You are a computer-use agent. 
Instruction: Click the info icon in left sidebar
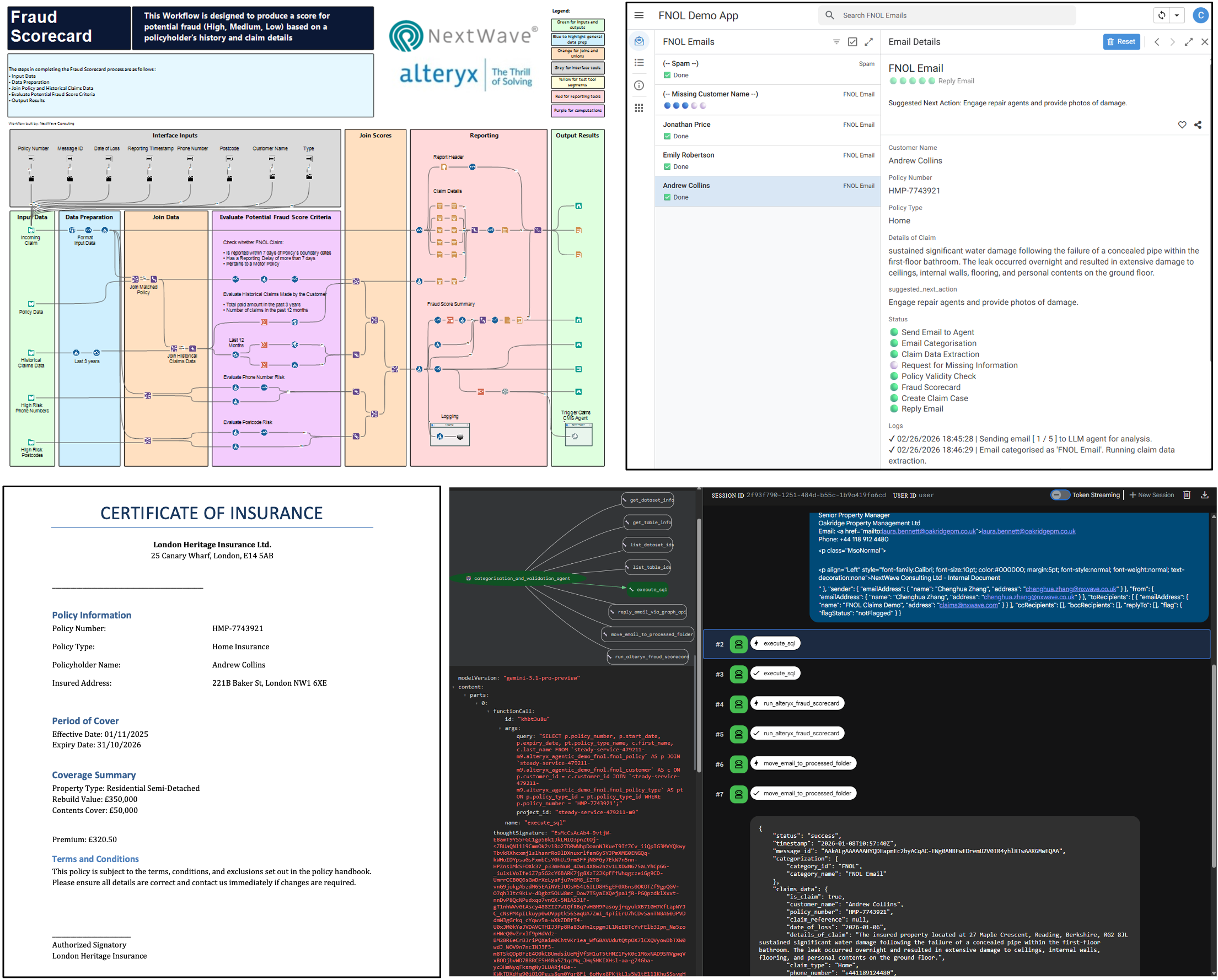pos(639,85)
